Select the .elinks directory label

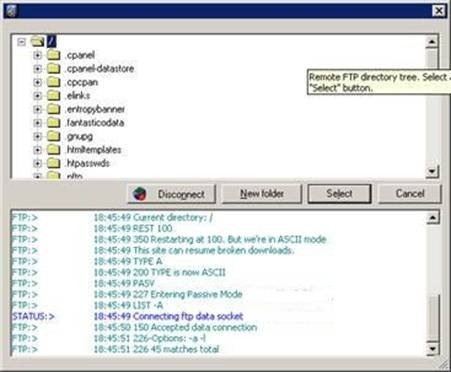tap(78, 96)
